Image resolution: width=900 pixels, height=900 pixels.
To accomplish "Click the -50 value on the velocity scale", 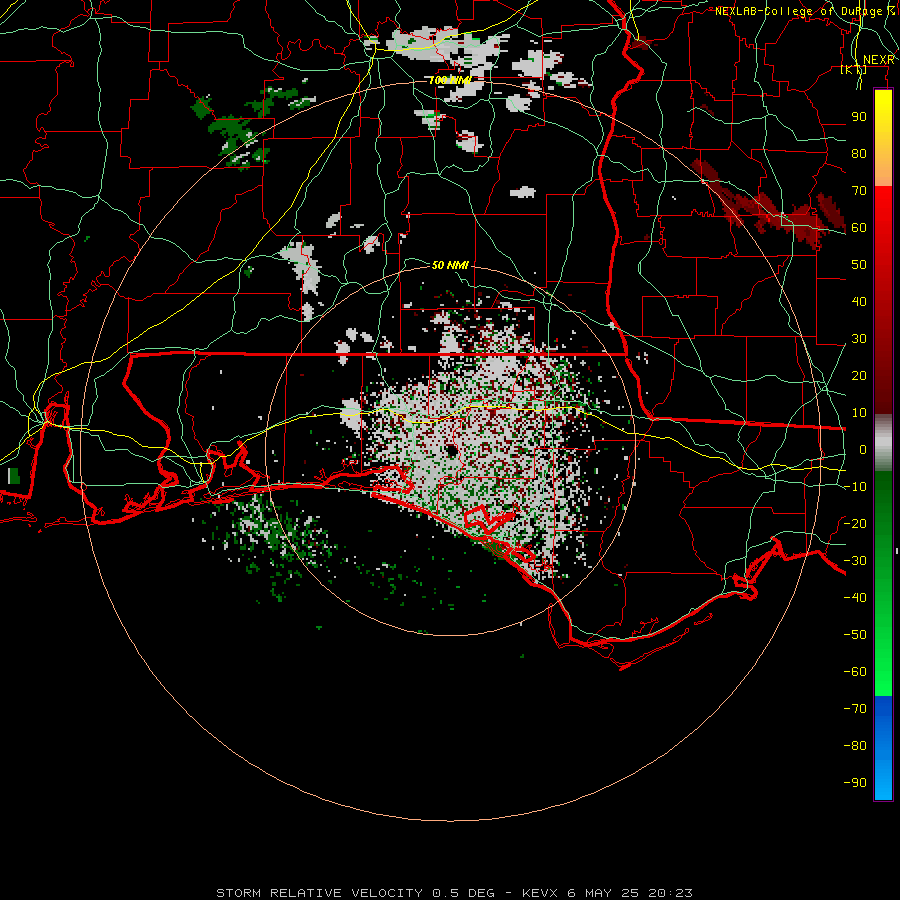I will 855,634.
